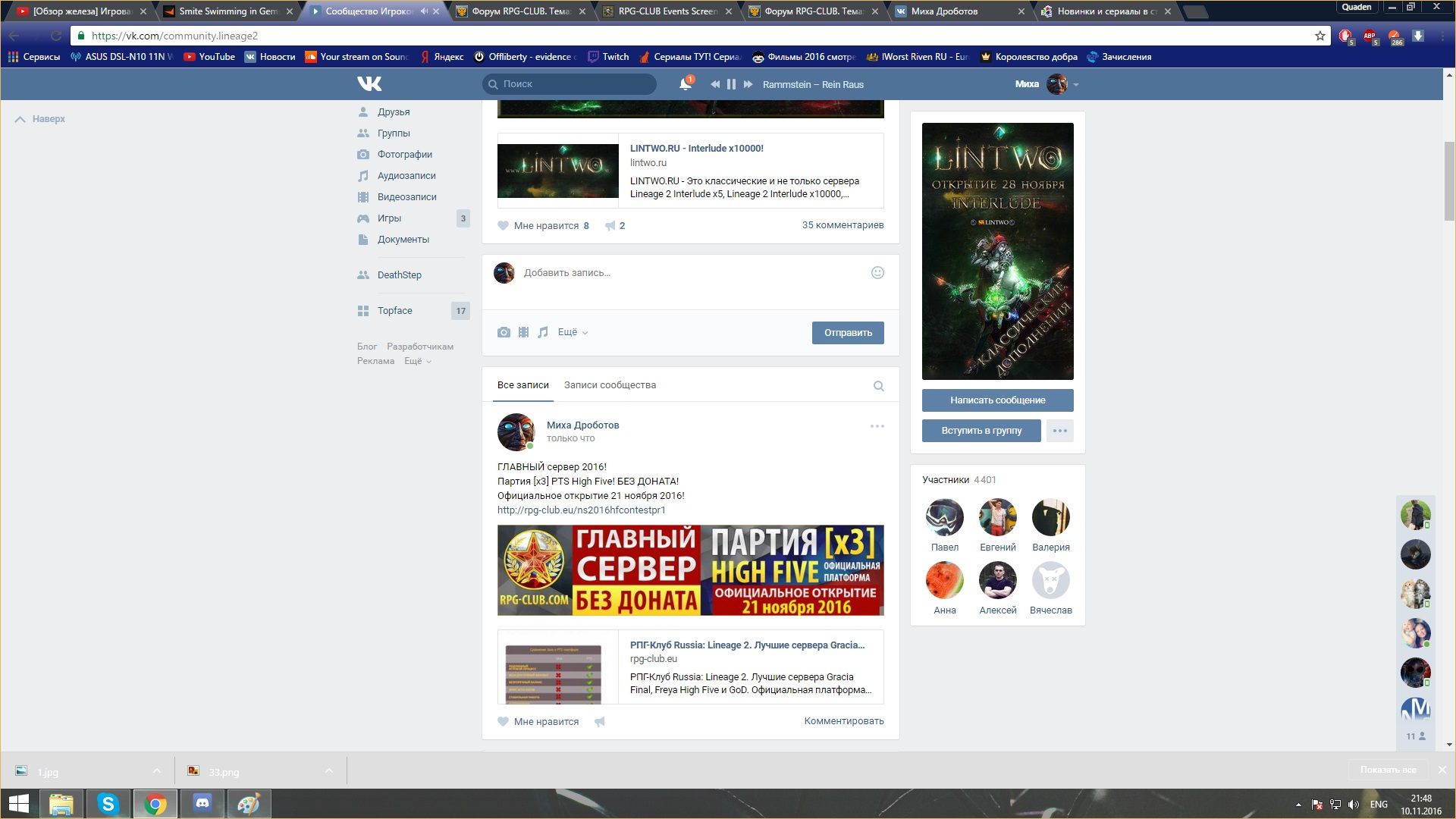
Task: Attach a photo via camera icon
Action: click(504, 332)
